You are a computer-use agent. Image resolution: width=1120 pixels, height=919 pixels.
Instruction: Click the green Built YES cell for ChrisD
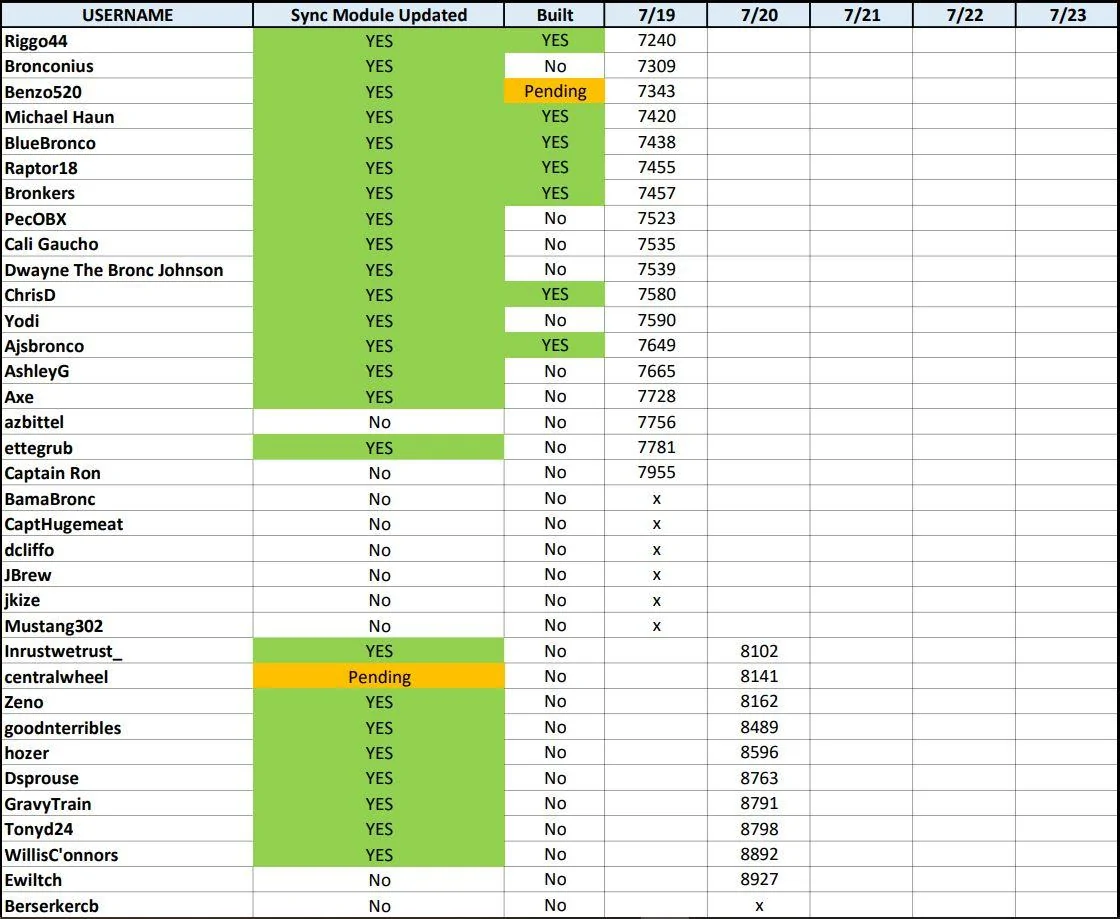pyautogui.click(x=554, y=294)
